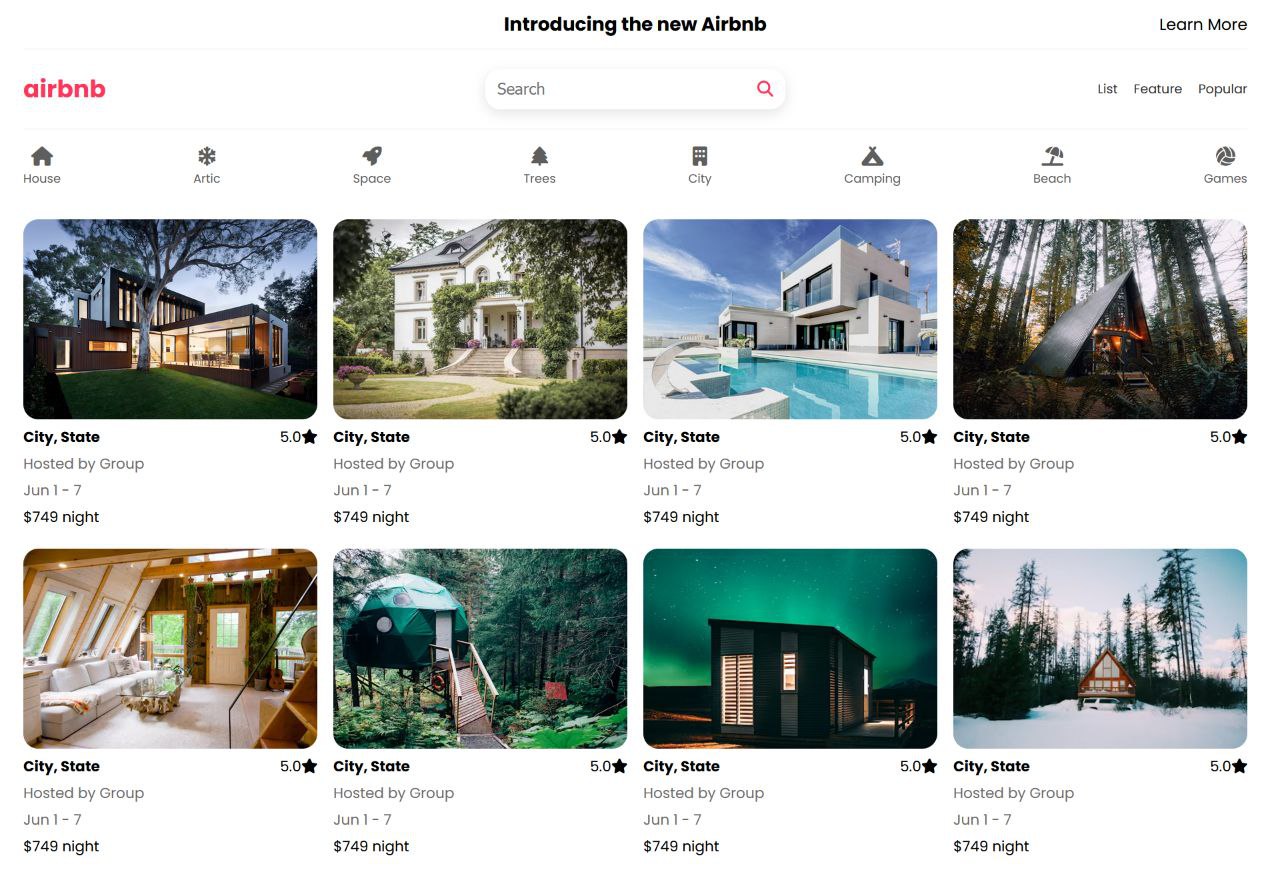Pick the City building category
Viewport: 1280px width, 883px height.
700,156
